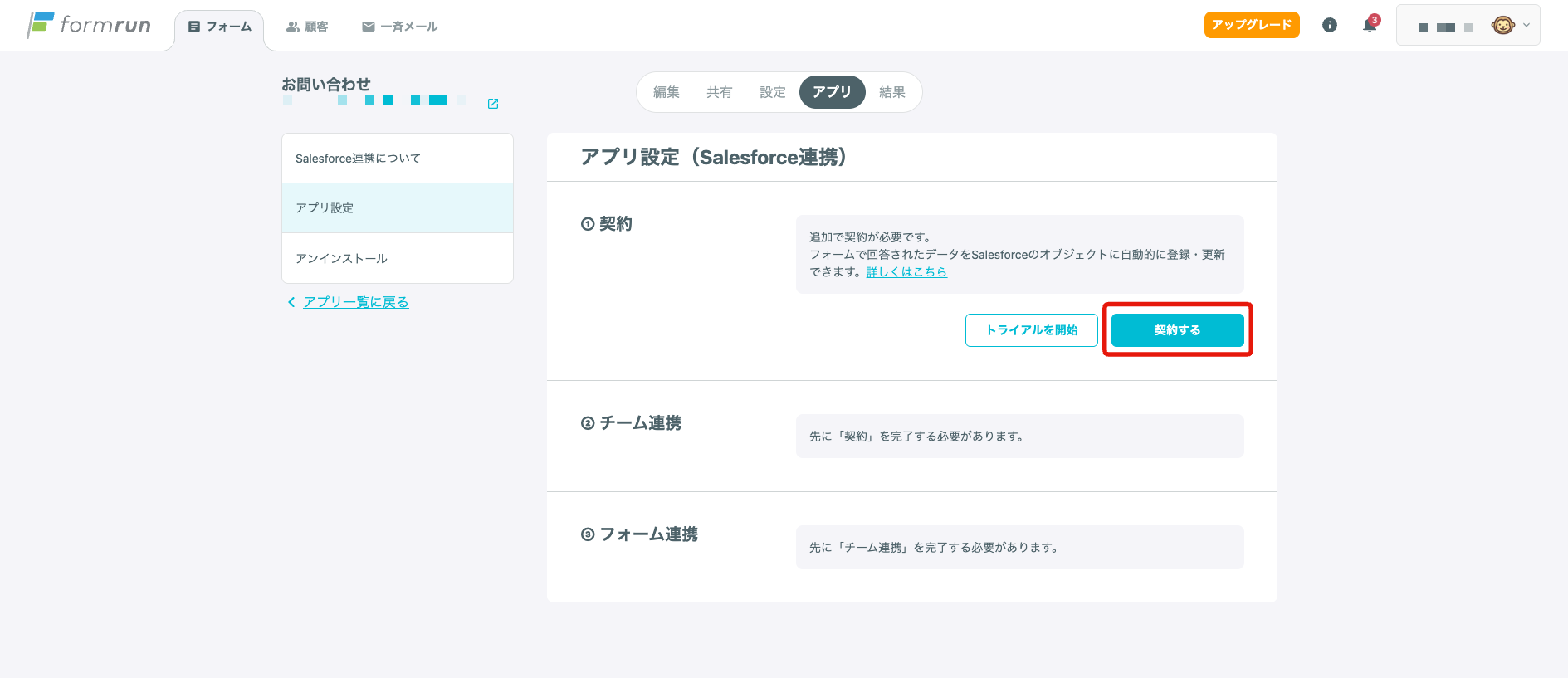Click the ② チーム連携 step heading

631,423
